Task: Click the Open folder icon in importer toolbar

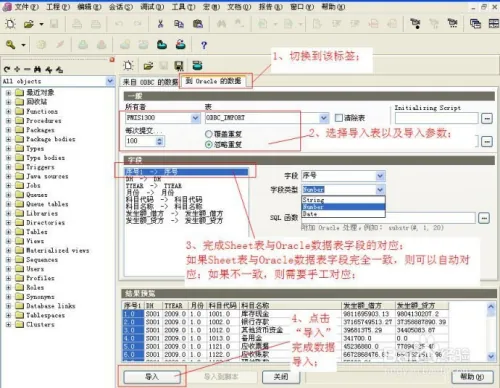Action: pyautogui.click(x=148, y=66)
